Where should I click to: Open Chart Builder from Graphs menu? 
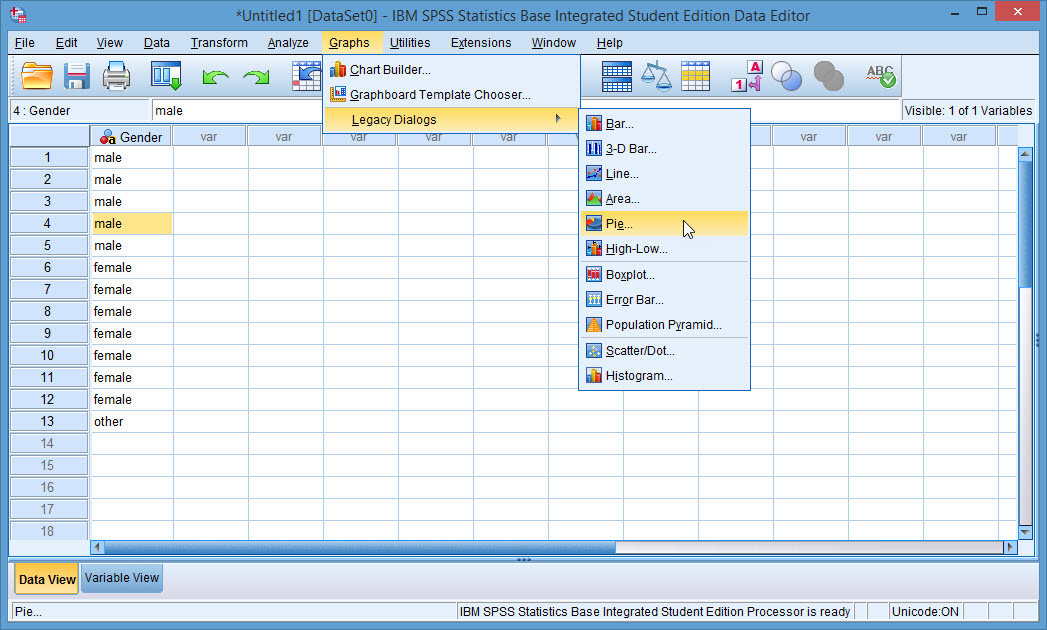coord(451,69)
